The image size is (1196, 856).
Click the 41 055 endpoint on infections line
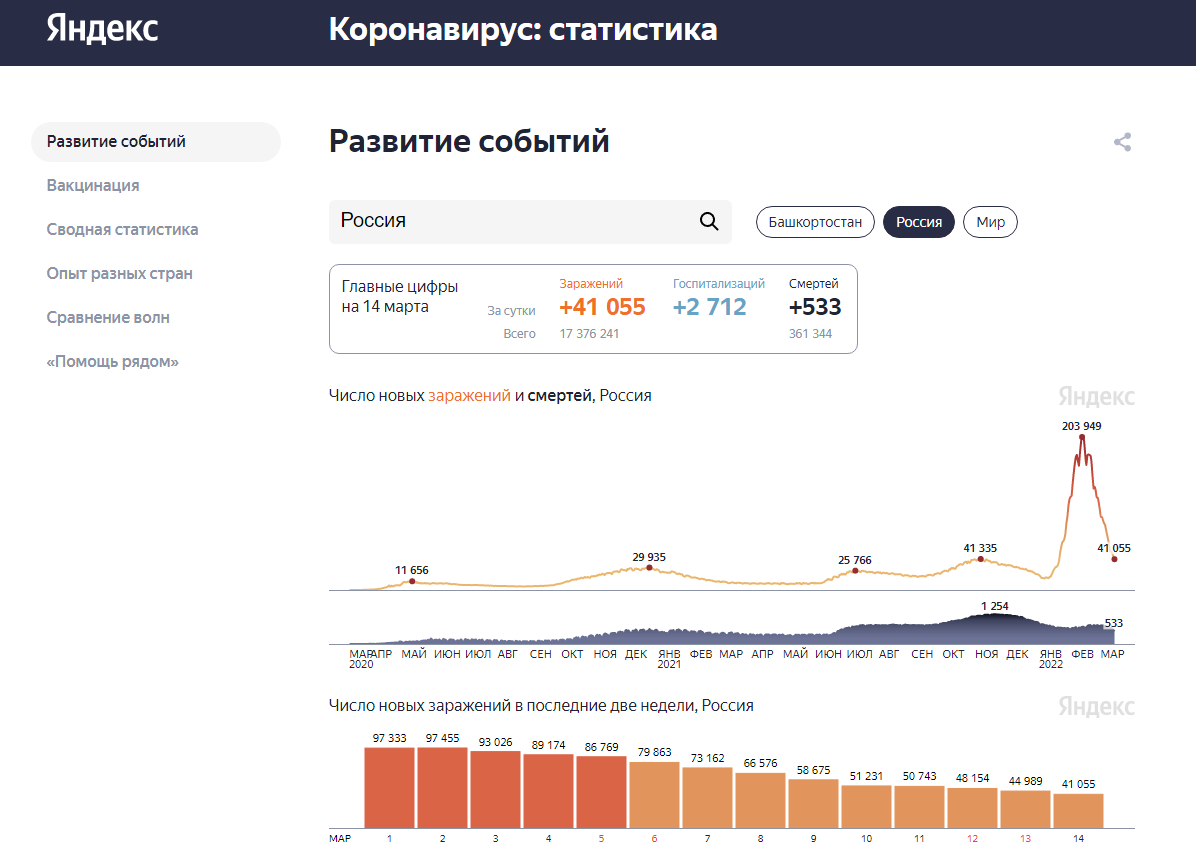1114,559
